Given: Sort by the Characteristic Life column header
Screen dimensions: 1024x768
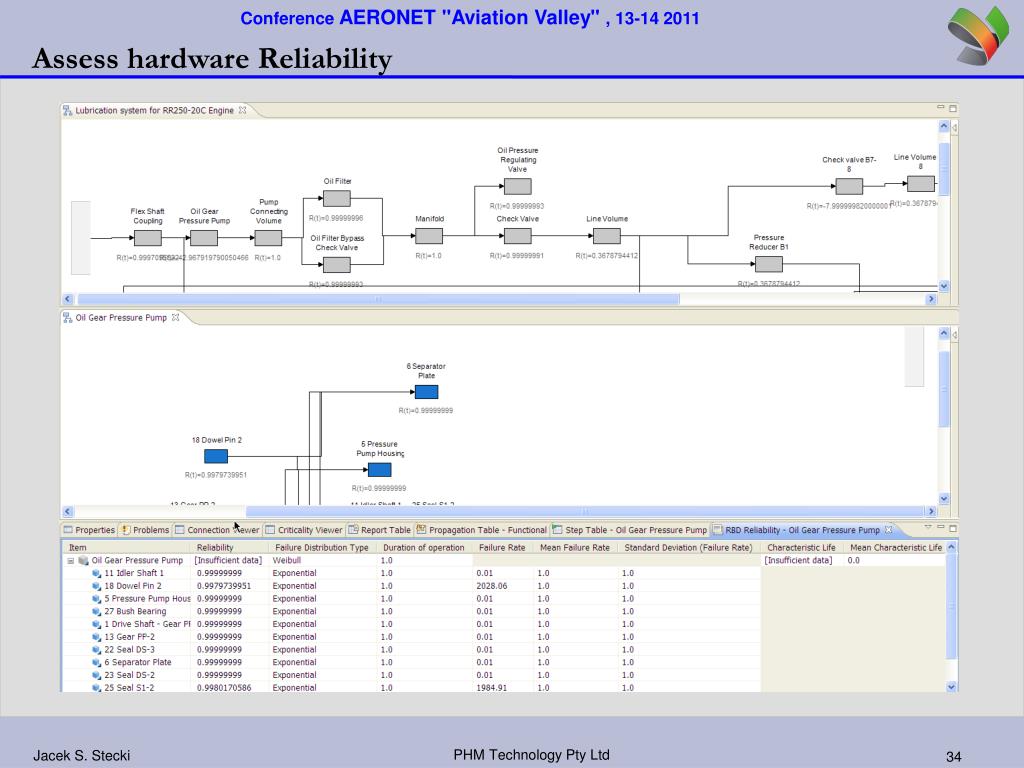Looking at the screenshot, I should click(801, 547).
